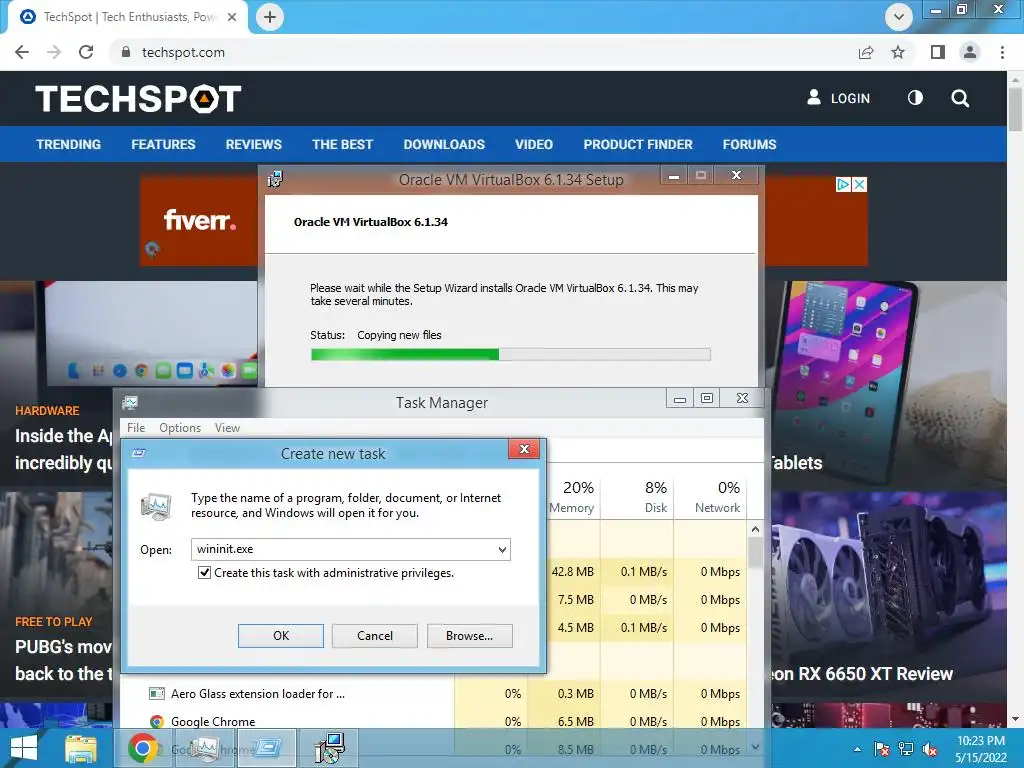
Task: Open a new Chrome tab
Action: (x=270, y=17)
